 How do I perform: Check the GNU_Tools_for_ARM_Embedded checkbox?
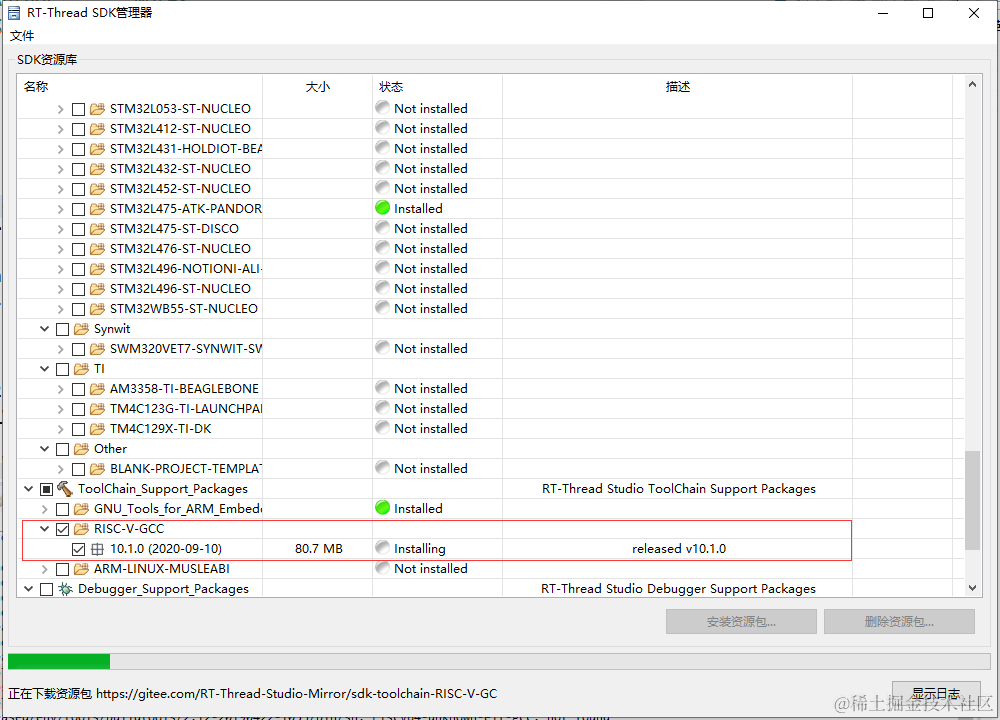(62, 509)
